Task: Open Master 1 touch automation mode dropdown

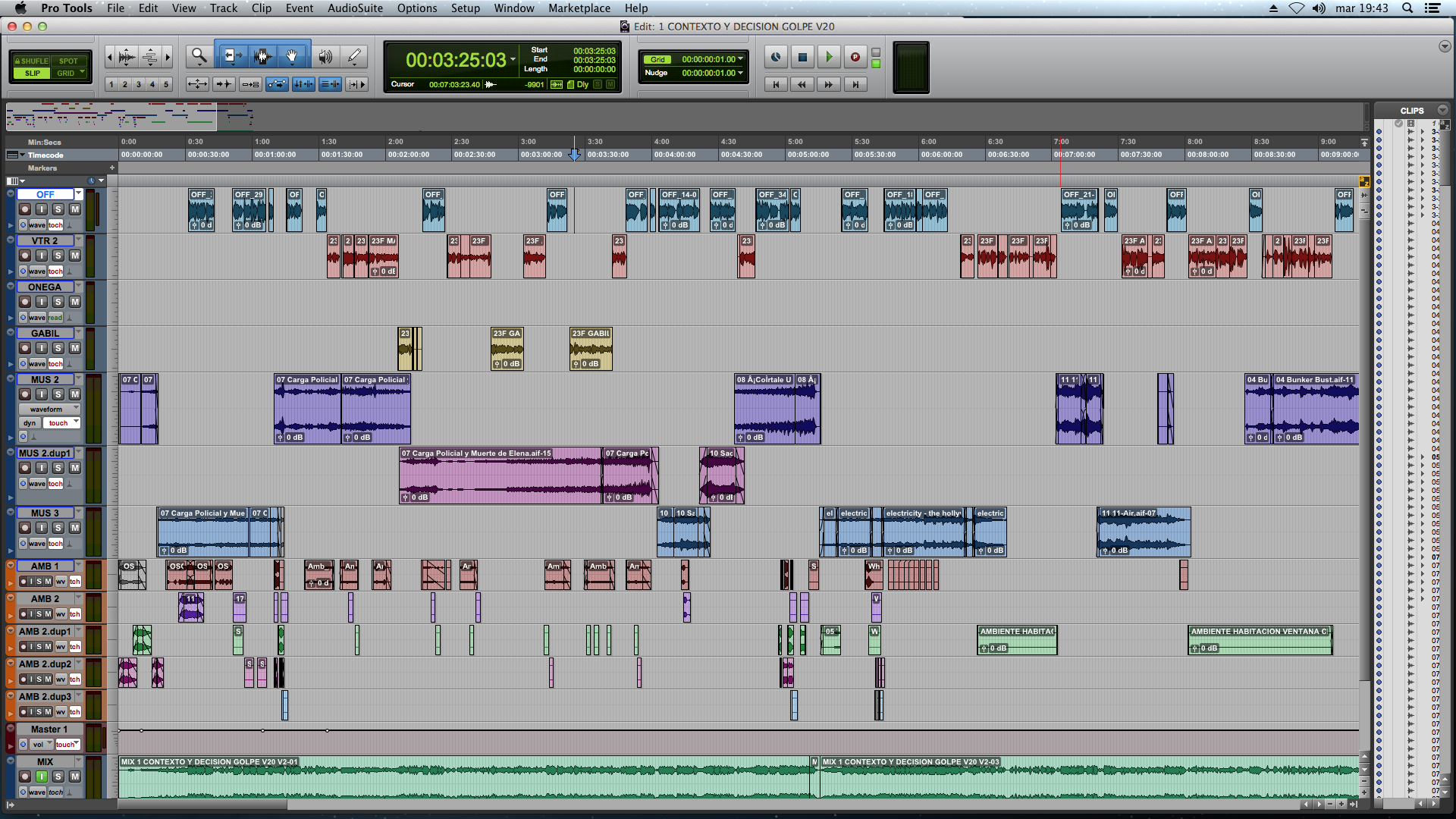Action: click(x=67, y=745)
